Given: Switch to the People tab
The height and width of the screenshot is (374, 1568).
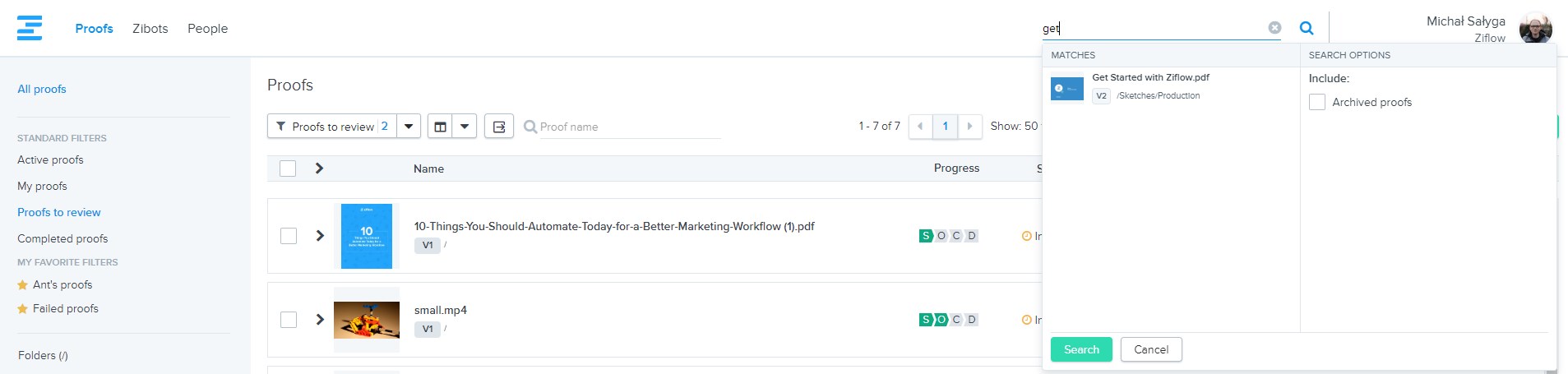Looking at the screenshot, I should point(207,29).
